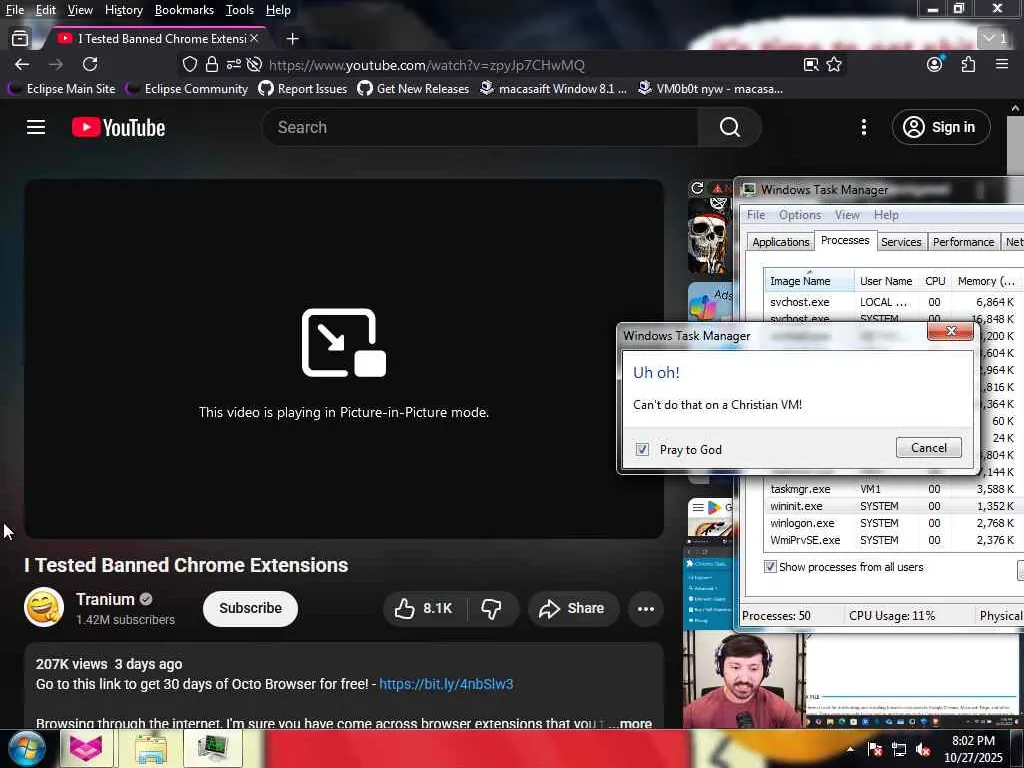Open the file explorer taskbar icon
This screenshot has width=1024, height=768.
point(151,748)
